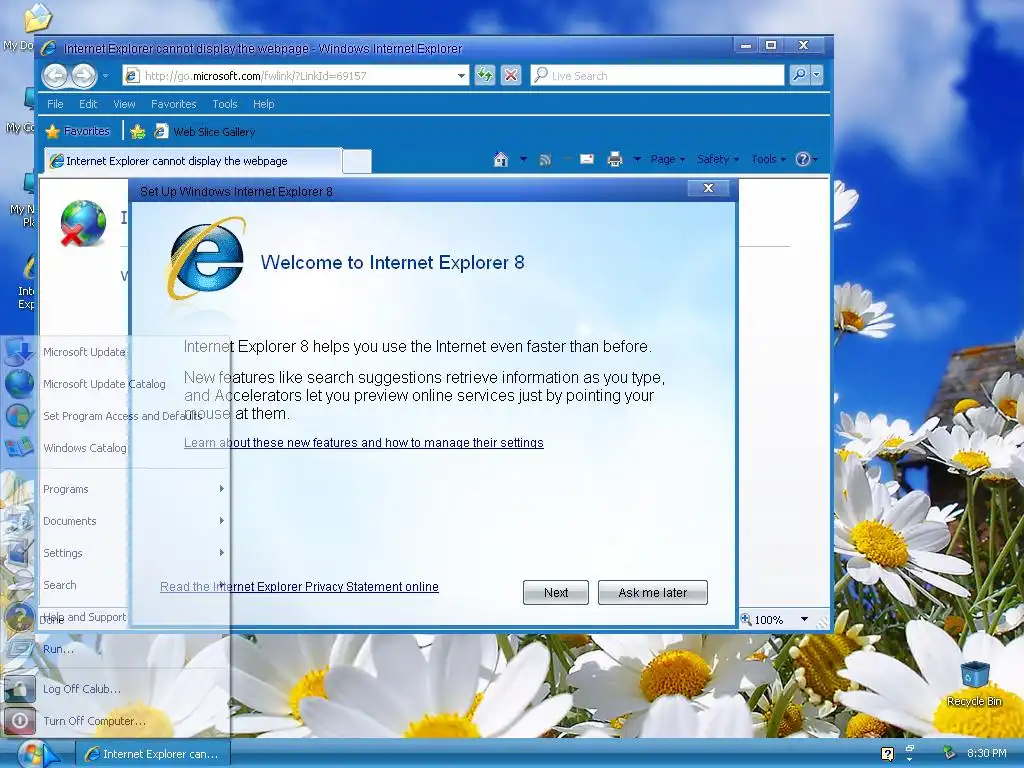
Task: Click the Internet Explorer taskbar button
Action: (x=152, y=754)
